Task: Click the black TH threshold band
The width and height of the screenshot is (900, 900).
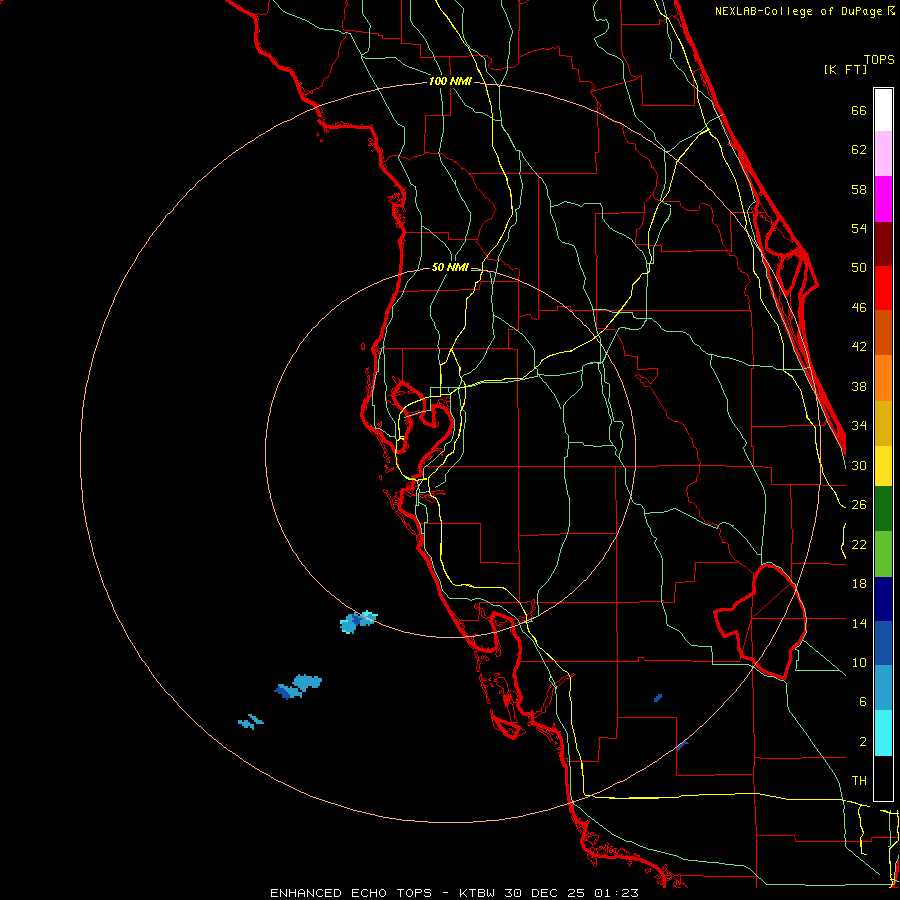Action: 883,778
